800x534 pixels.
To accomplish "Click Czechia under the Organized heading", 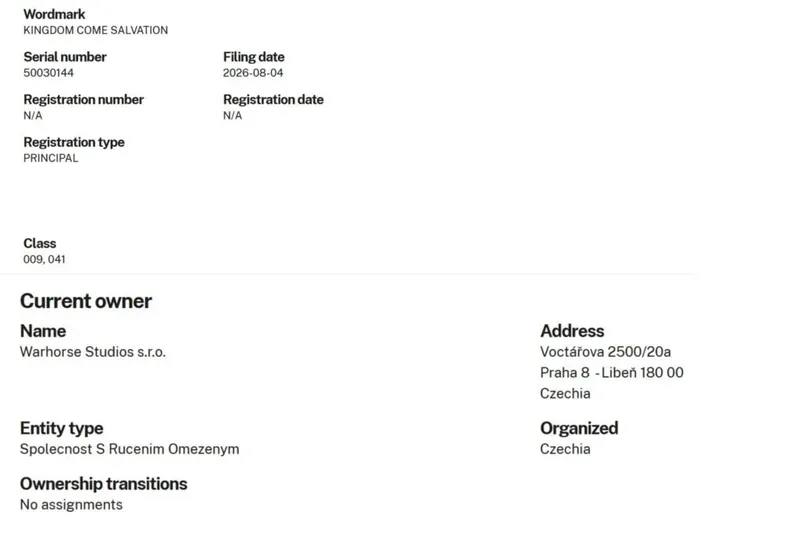I will [565, 449].
